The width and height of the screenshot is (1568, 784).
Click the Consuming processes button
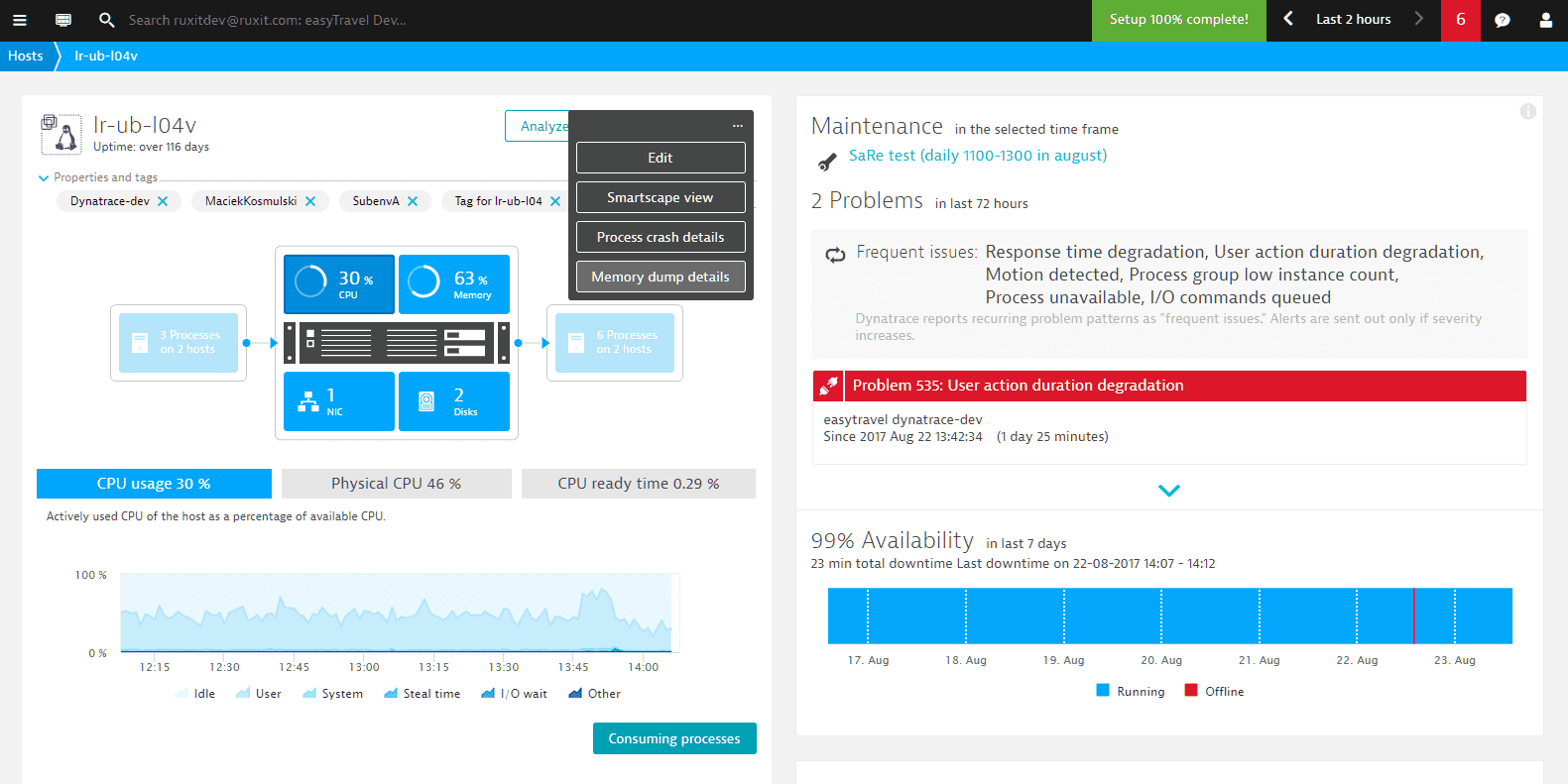pyautogui.click(x=674, y=738)
